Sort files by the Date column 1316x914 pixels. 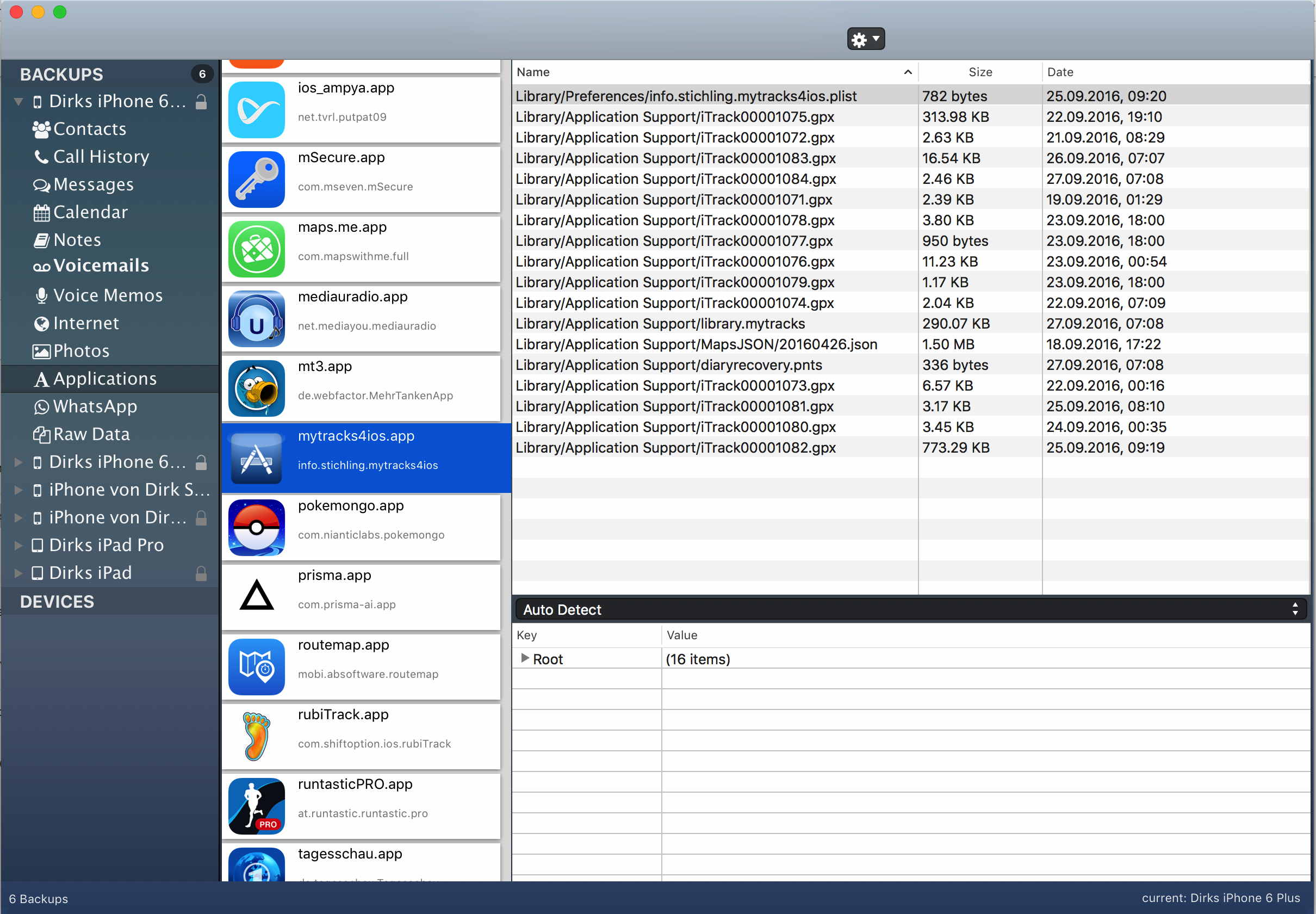[1060, 72]
